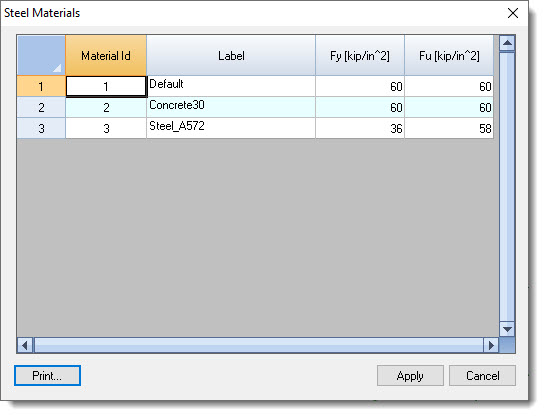Click the Fy [kip/in^2] column header

click(x=360, y=55)
